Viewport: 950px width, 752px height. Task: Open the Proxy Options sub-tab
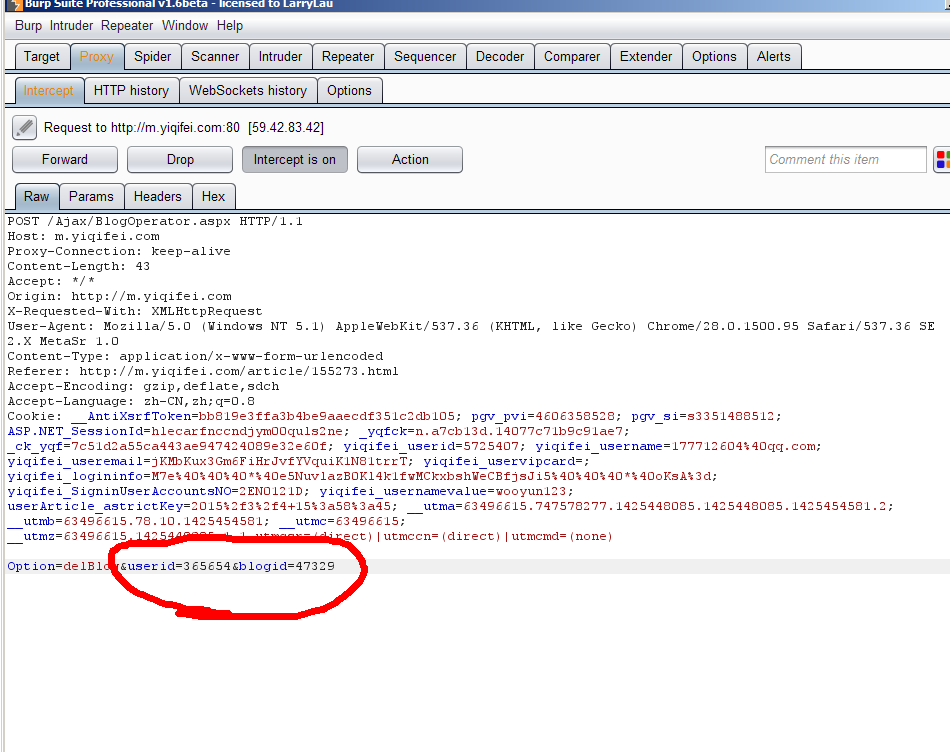click(x=350, y=90)
